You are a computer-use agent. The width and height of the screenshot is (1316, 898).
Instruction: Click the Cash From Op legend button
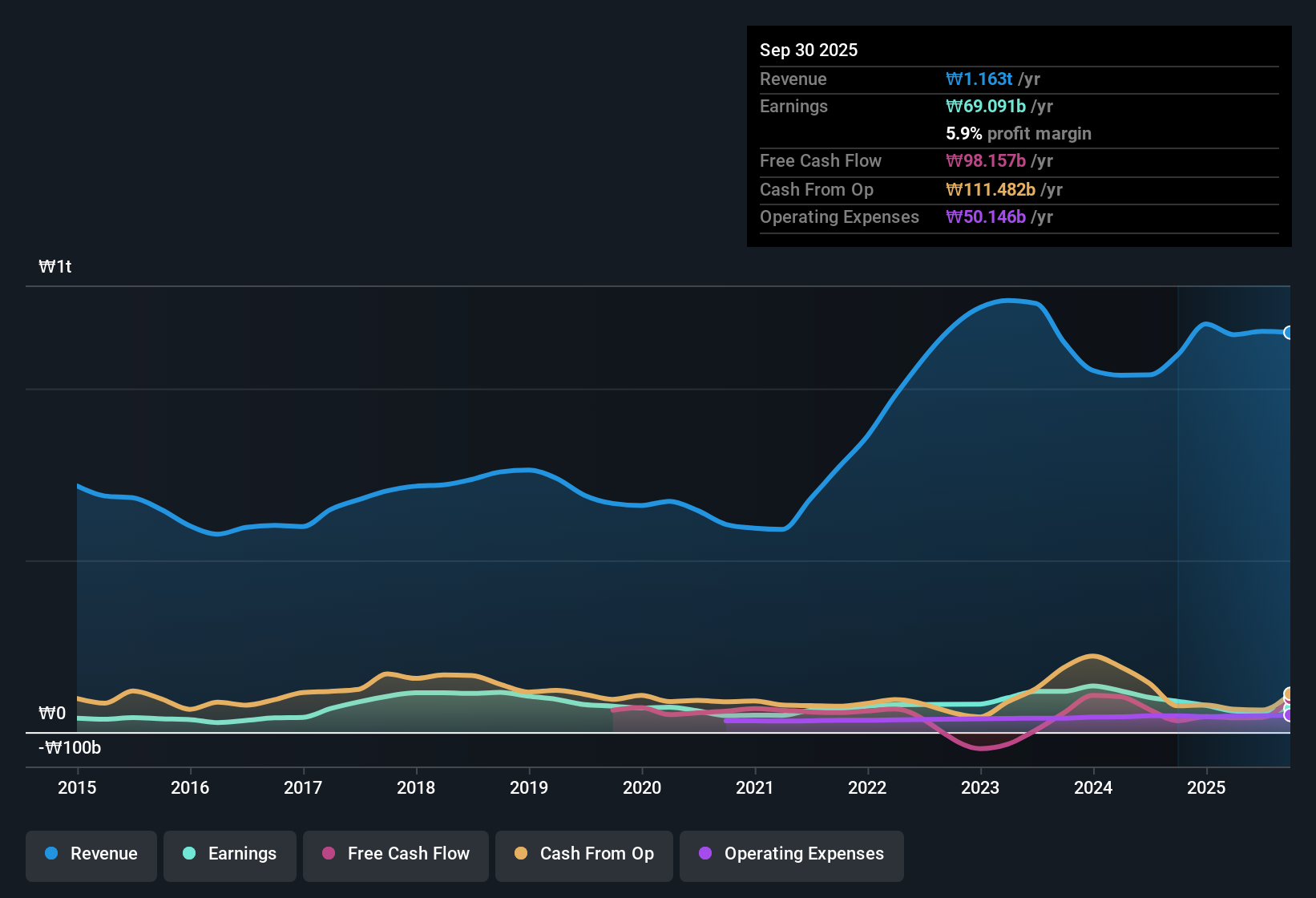583,854
